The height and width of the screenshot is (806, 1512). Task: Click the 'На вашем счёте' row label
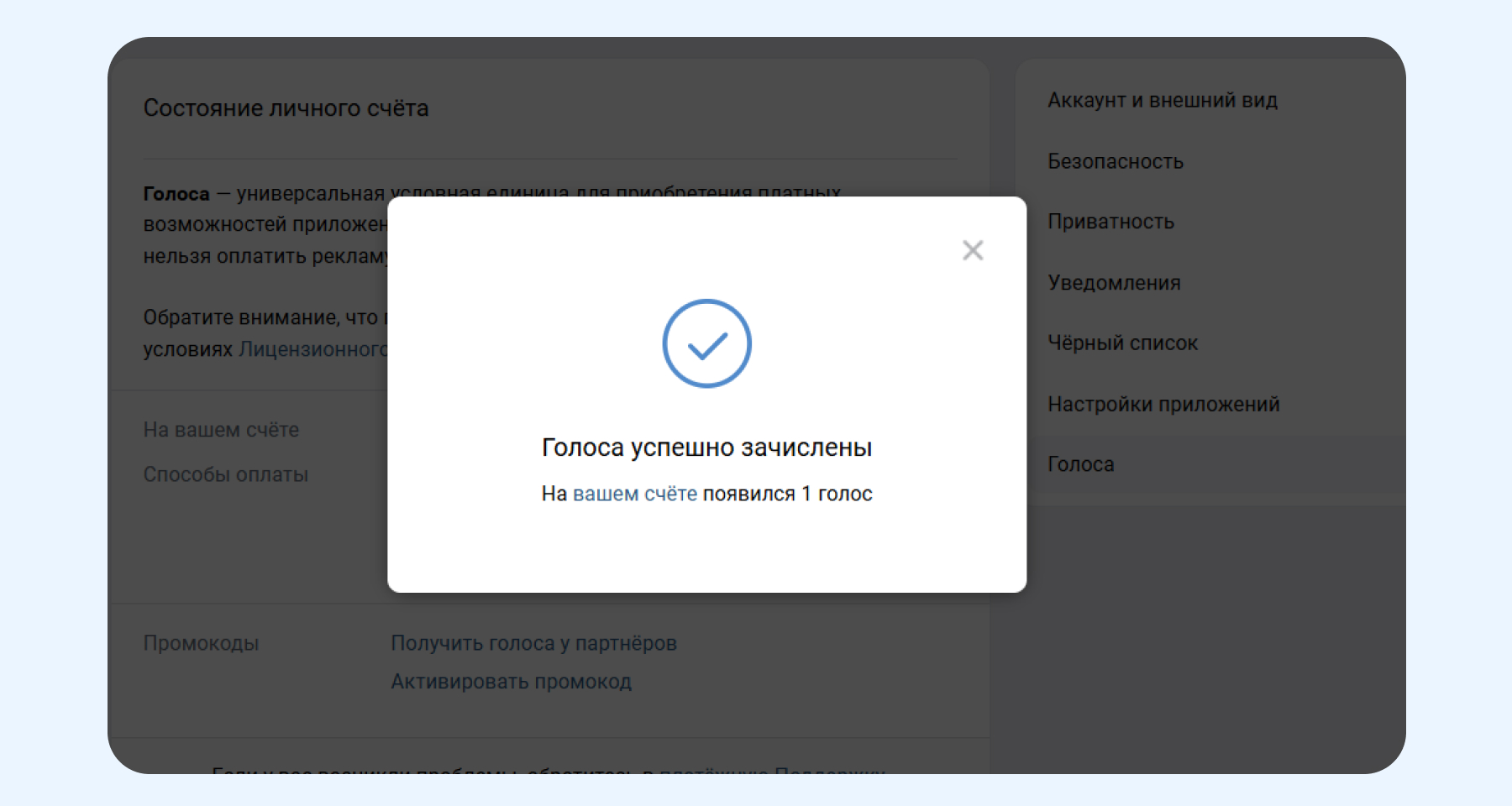[221, 430]
